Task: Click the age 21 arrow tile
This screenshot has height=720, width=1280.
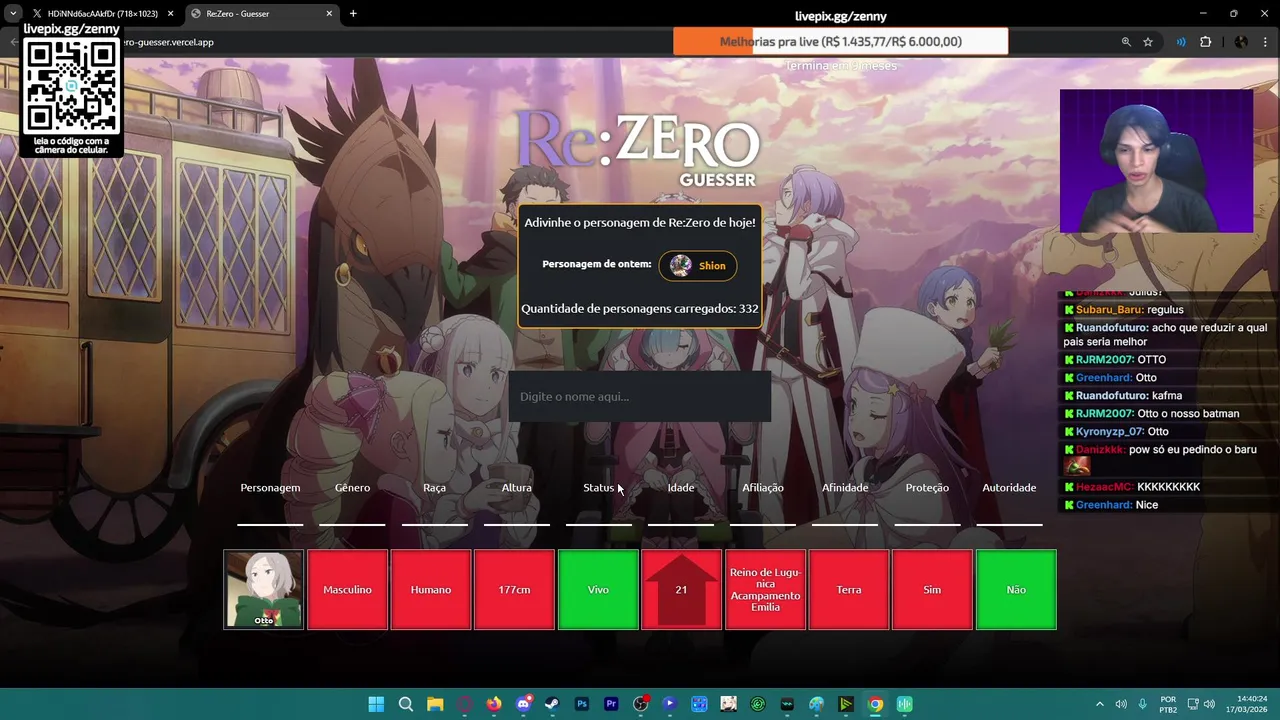Action: (x=681, y=590)
